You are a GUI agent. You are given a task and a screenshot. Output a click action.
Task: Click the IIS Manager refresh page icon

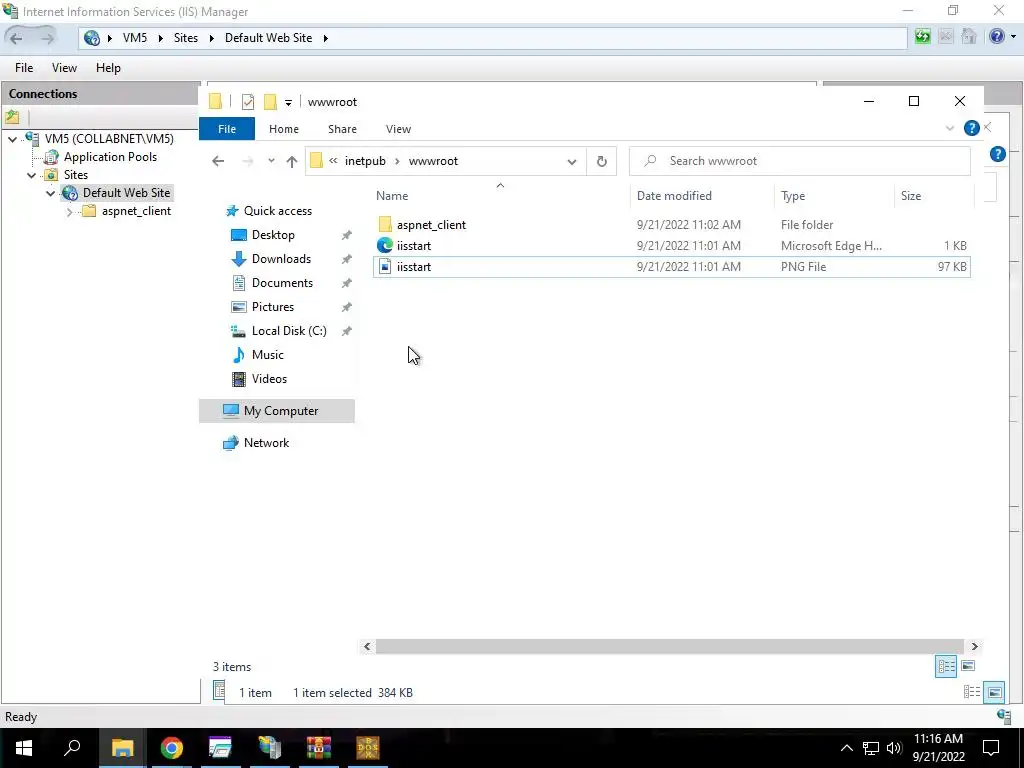tap(922, 37)
